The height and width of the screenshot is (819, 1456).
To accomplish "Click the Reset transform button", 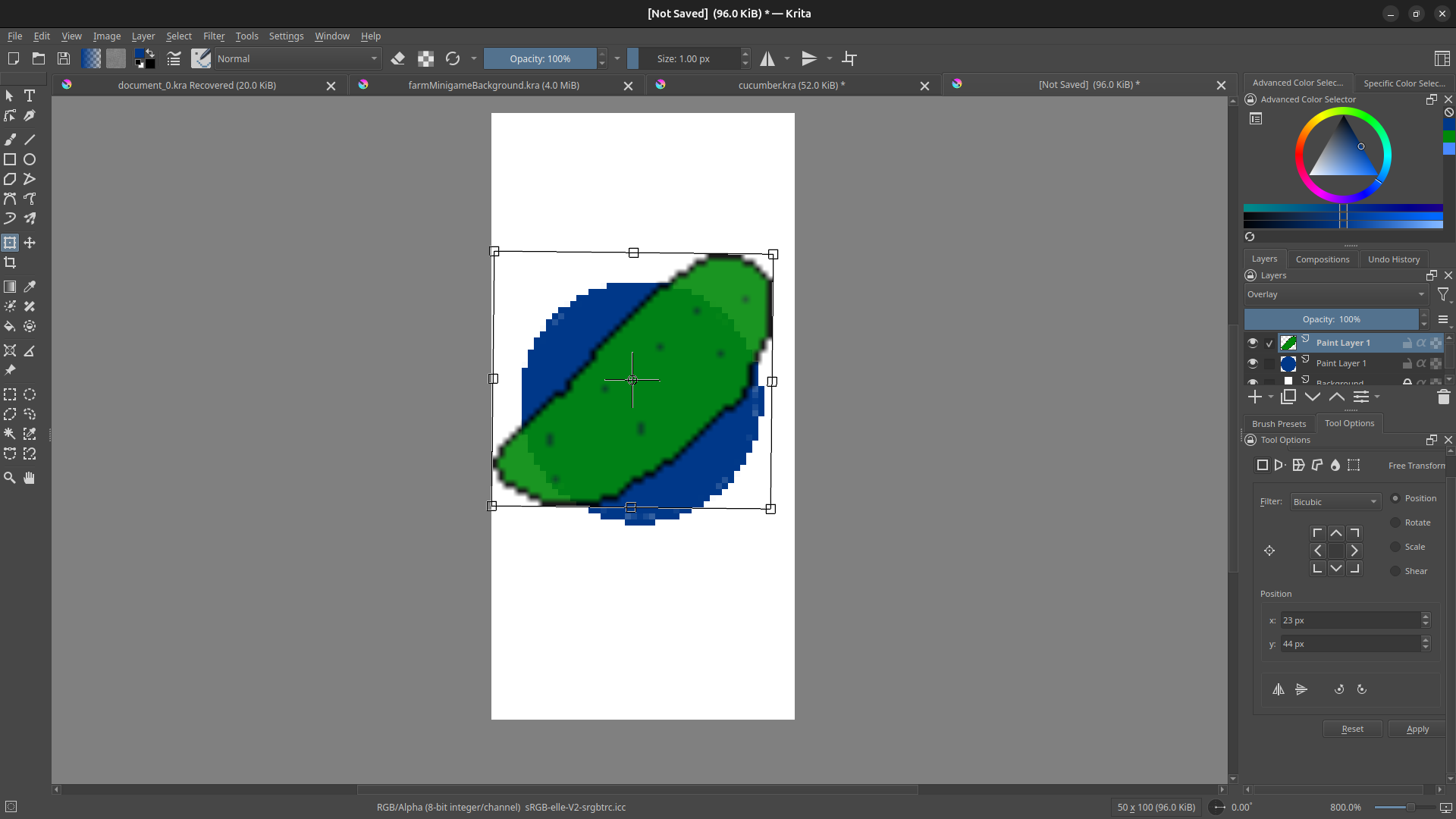I will pos(1352,729).
